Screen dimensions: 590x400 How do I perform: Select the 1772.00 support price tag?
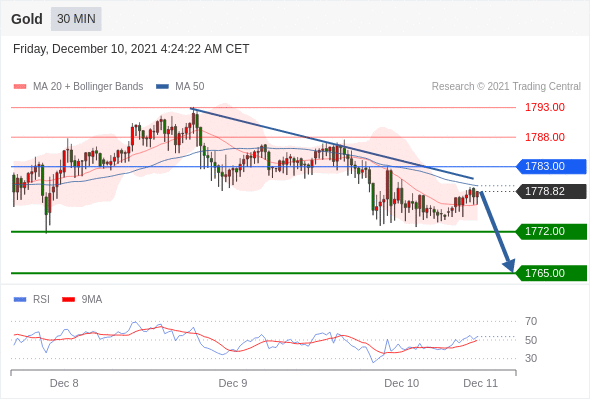(551, 231)
